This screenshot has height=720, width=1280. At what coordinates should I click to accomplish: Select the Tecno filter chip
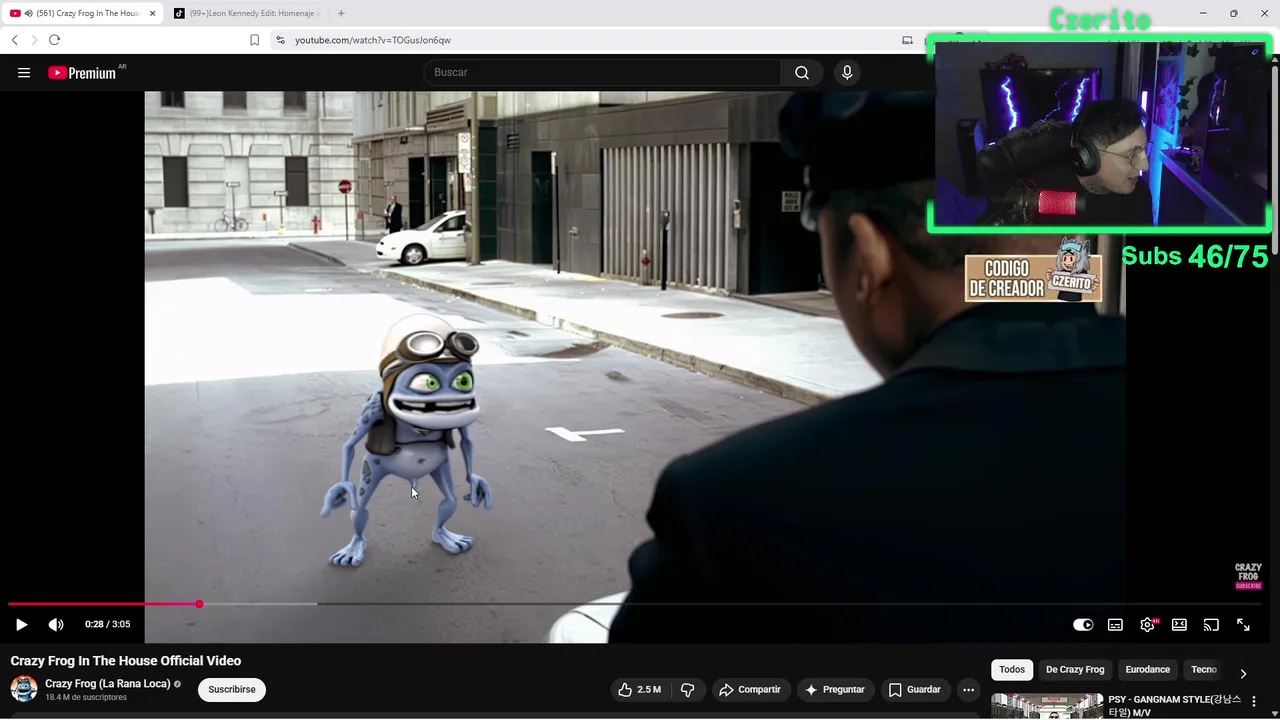click(x=1204, y=669)
